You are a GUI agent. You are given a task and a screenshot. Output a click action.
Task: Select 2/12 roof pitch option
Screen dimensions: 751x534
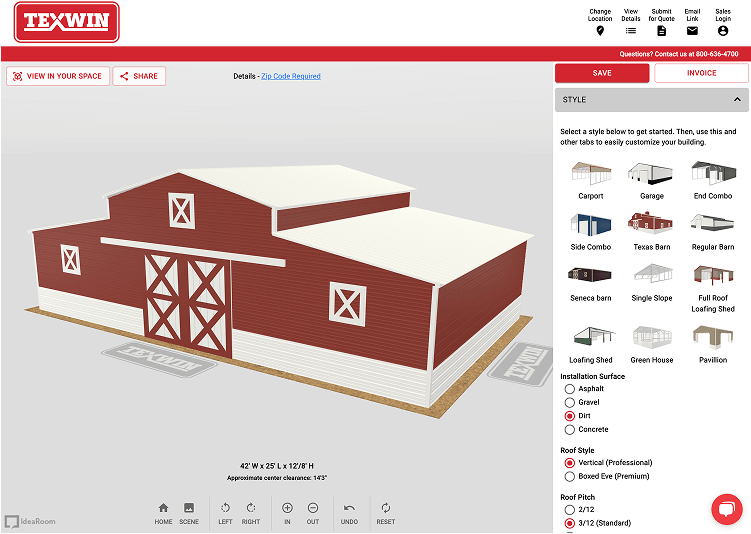pyautogui.click(x=570, y=510)
